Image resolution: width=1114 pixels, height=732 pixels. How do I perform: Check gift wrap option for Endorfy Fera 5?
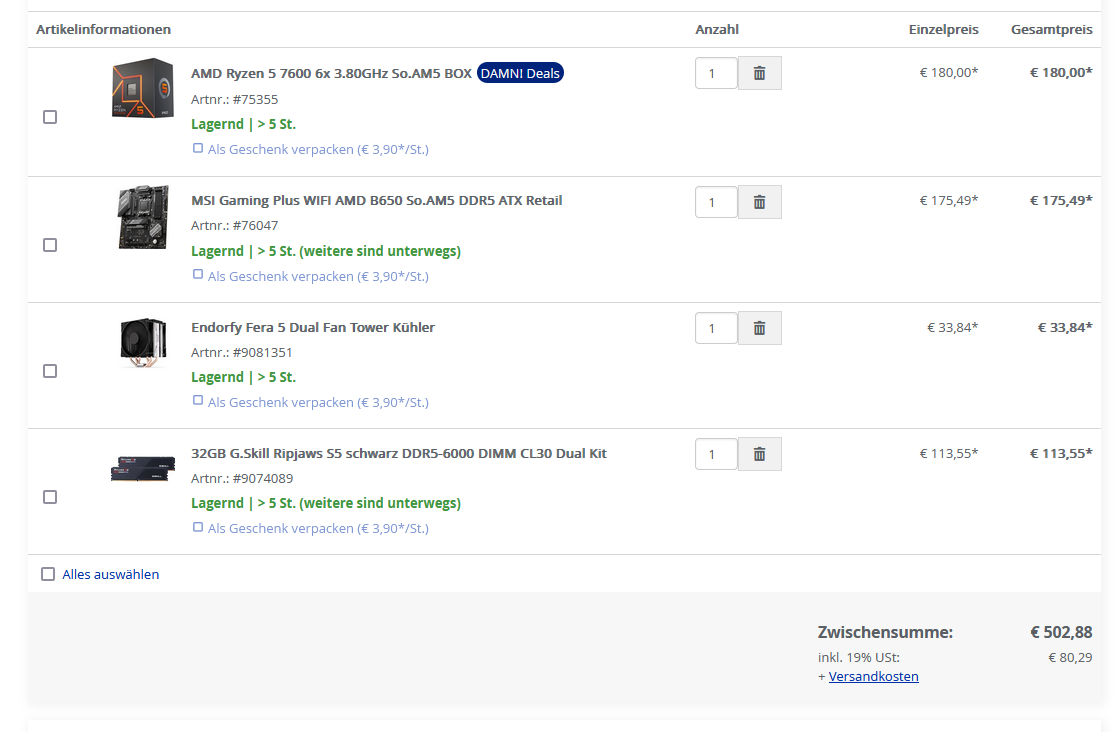tap(198, 401)
